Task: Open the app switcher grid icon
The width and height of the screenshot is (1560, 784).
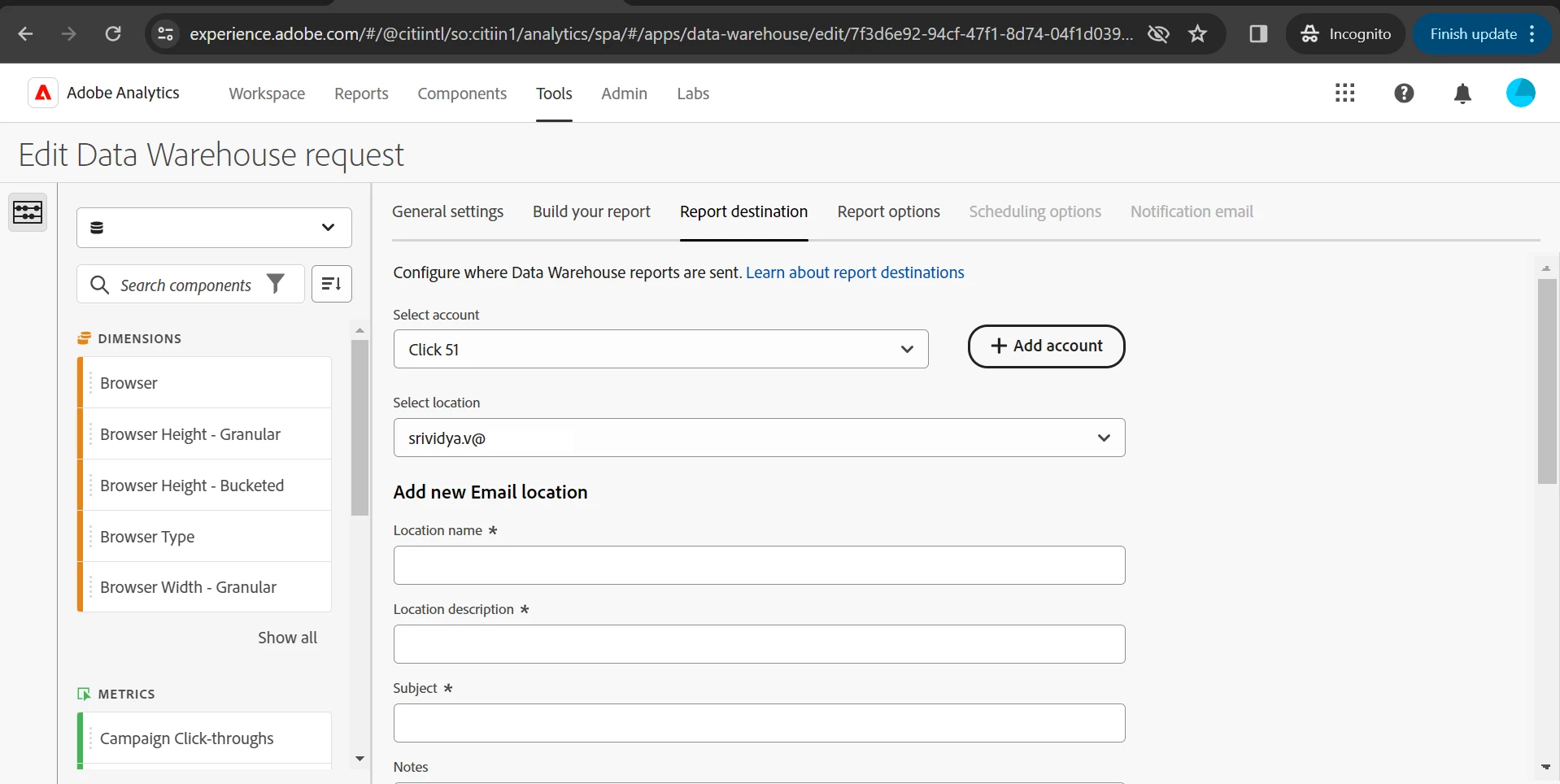Action: coord(1345,93)
